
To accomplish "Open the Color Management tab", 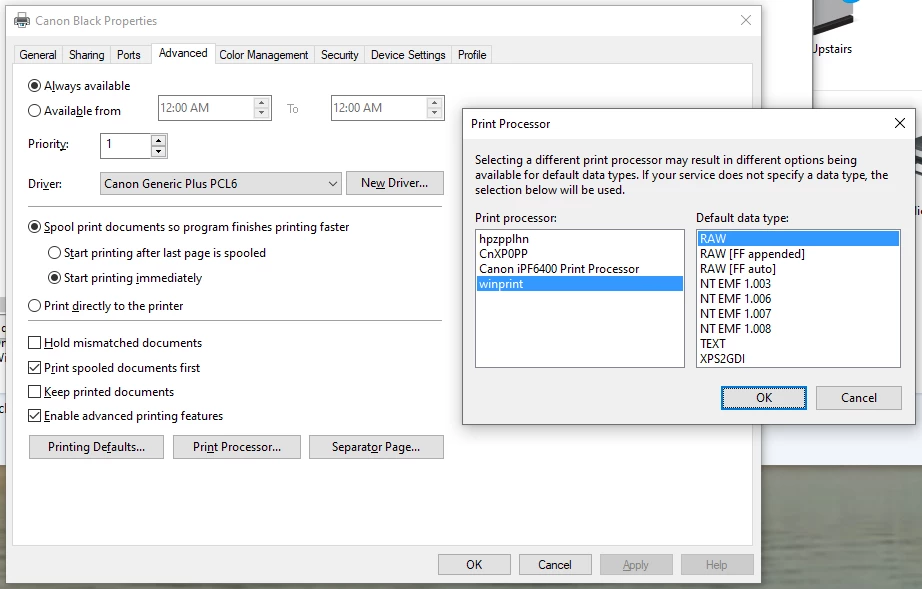I will click(263, 55).
